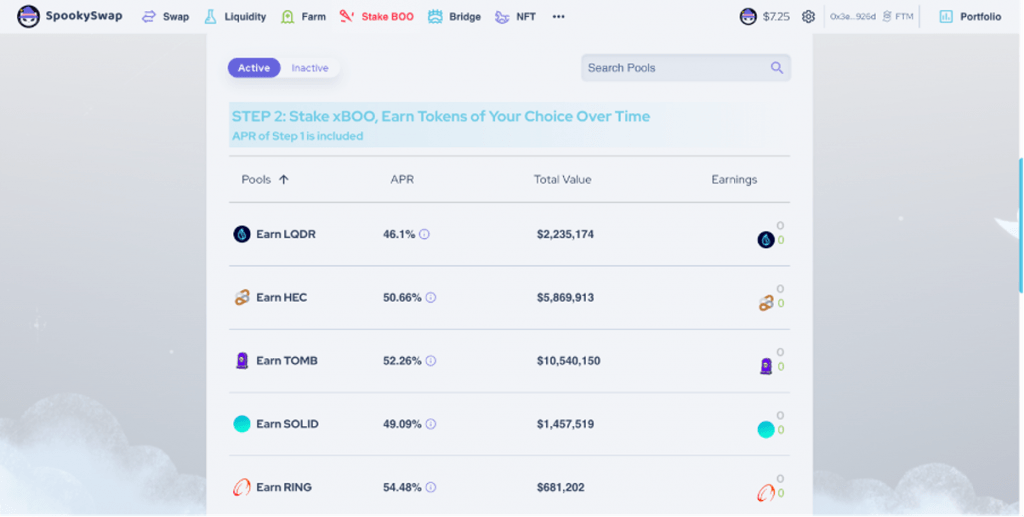Screen dimensions: 1024x517
Task: Expand the Earn HEC pool row
Action: (x=509, y=298)
